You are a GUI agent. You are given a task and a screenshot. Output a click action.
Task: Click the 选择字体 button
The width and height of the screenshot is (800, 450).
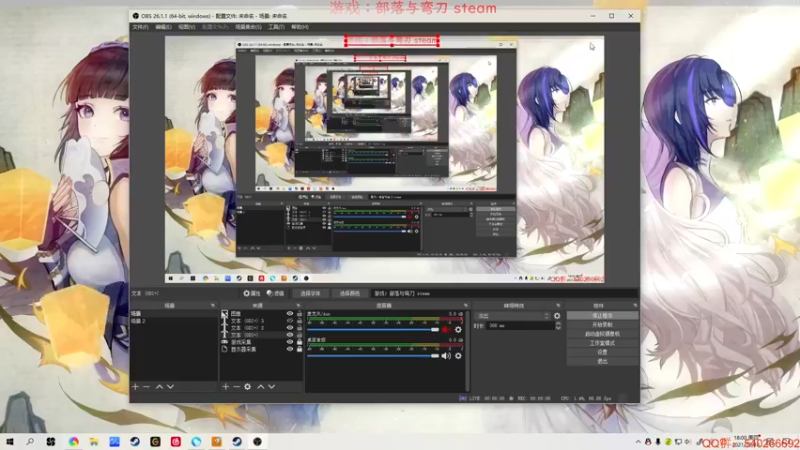(310, 293)
